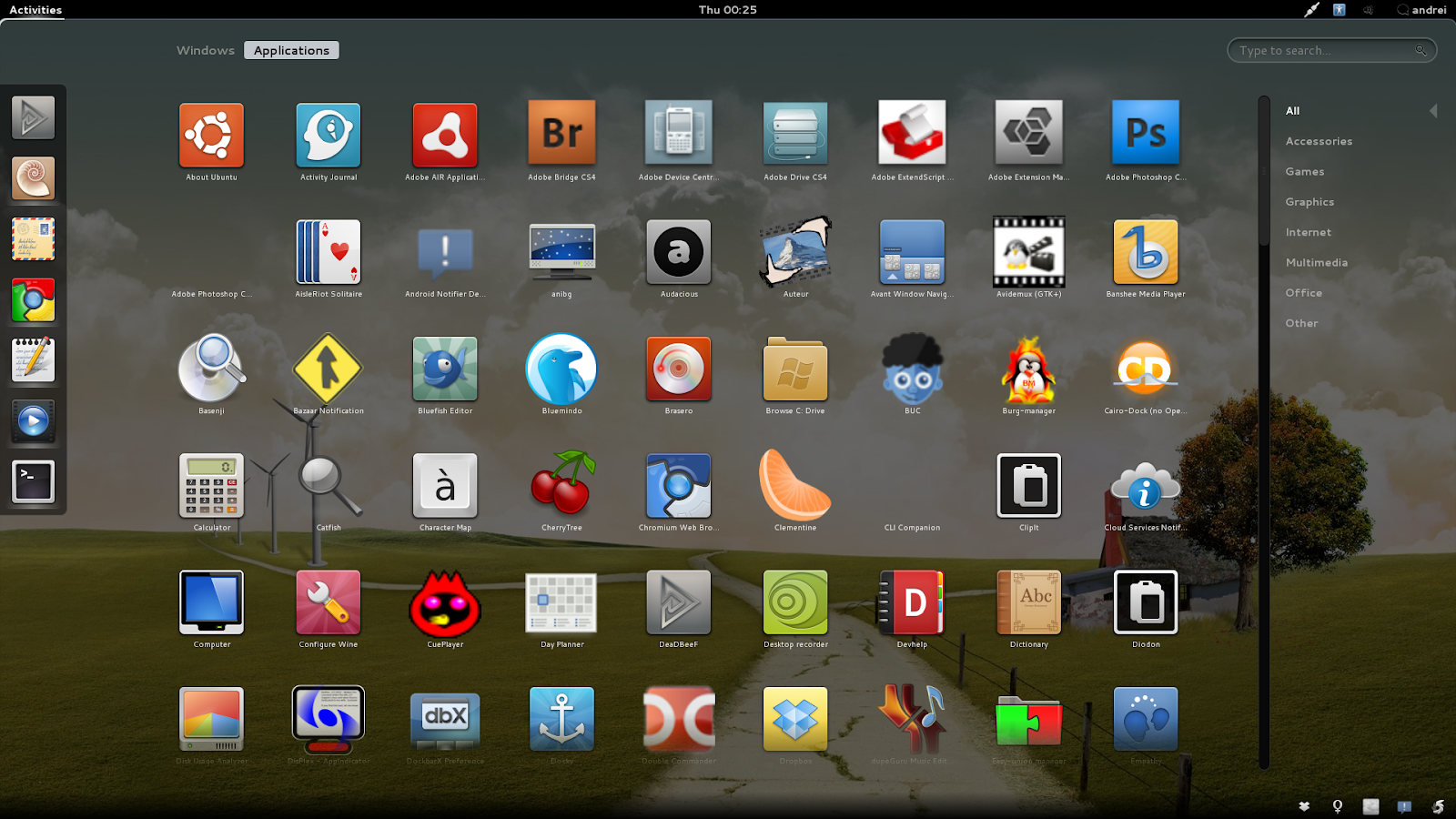Image resolution: width=1456 pixels, height=819 pixels.
Task: Open accessibility menu in top bar
Action: (1340, 10)
